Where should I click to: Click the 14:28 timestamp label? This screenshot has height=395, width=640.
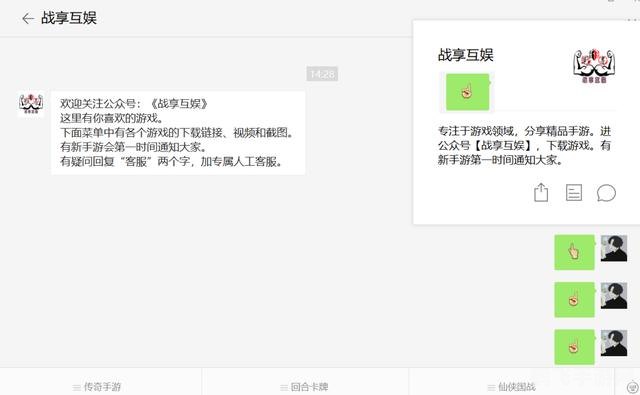click(x=322, y=74)
